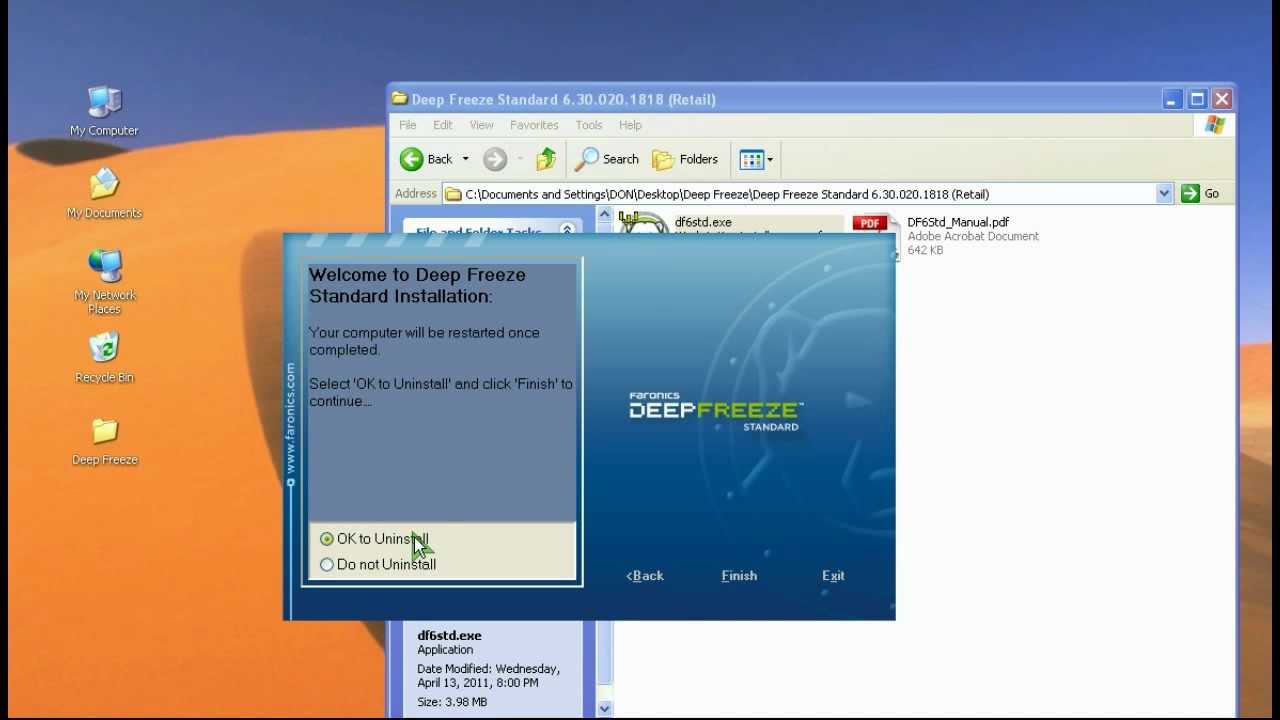Viewport: 1280px width, 720px height.
Task: Click the green Back navigation icon
Action: (413, 159)
